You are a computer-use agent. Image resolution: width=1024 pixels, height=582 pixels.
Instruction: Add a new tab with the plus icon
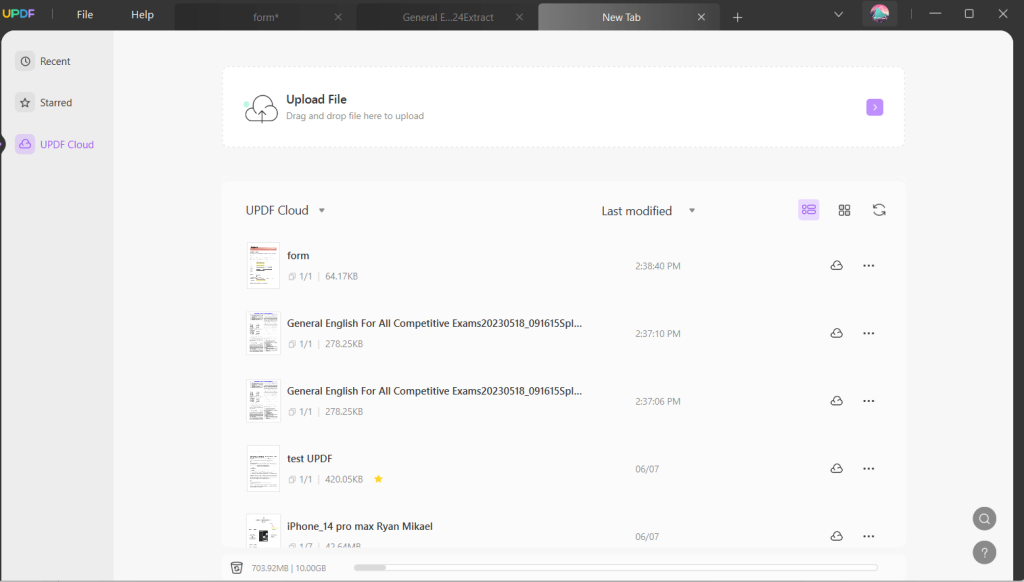(x=737, y=18)
